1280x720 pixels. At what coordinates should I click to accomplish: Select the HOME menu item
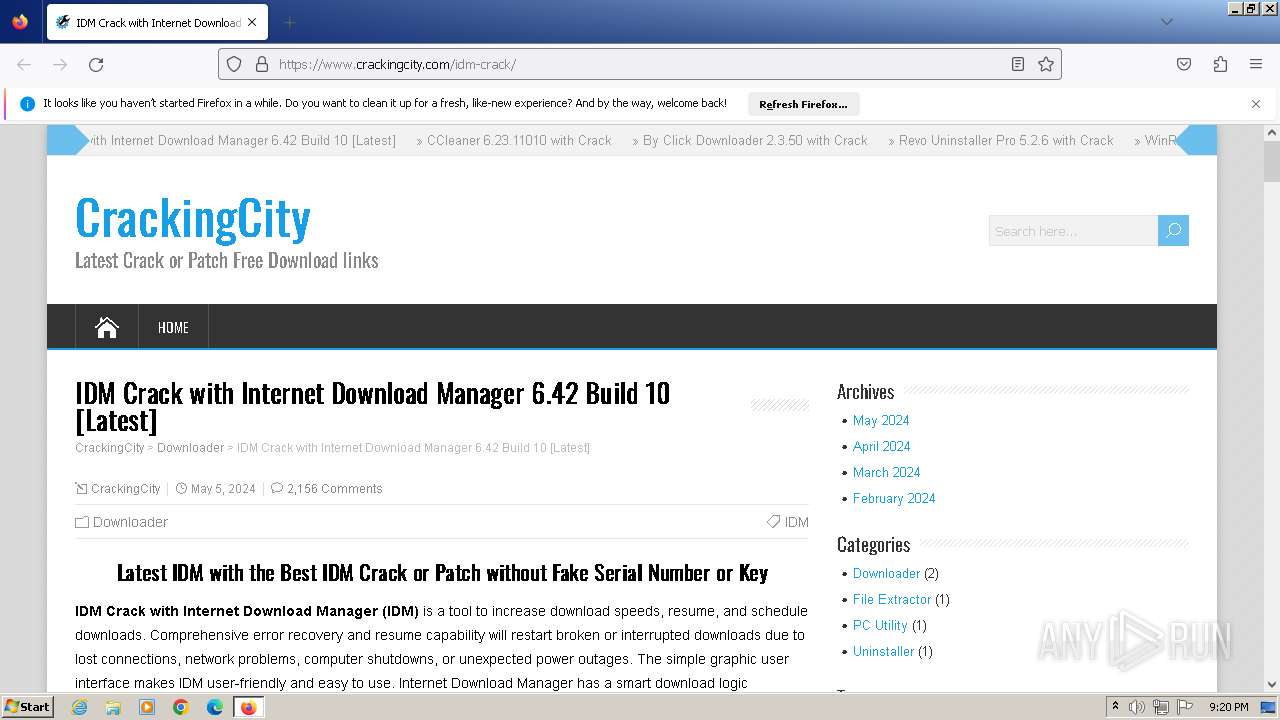tap(173, 327)
